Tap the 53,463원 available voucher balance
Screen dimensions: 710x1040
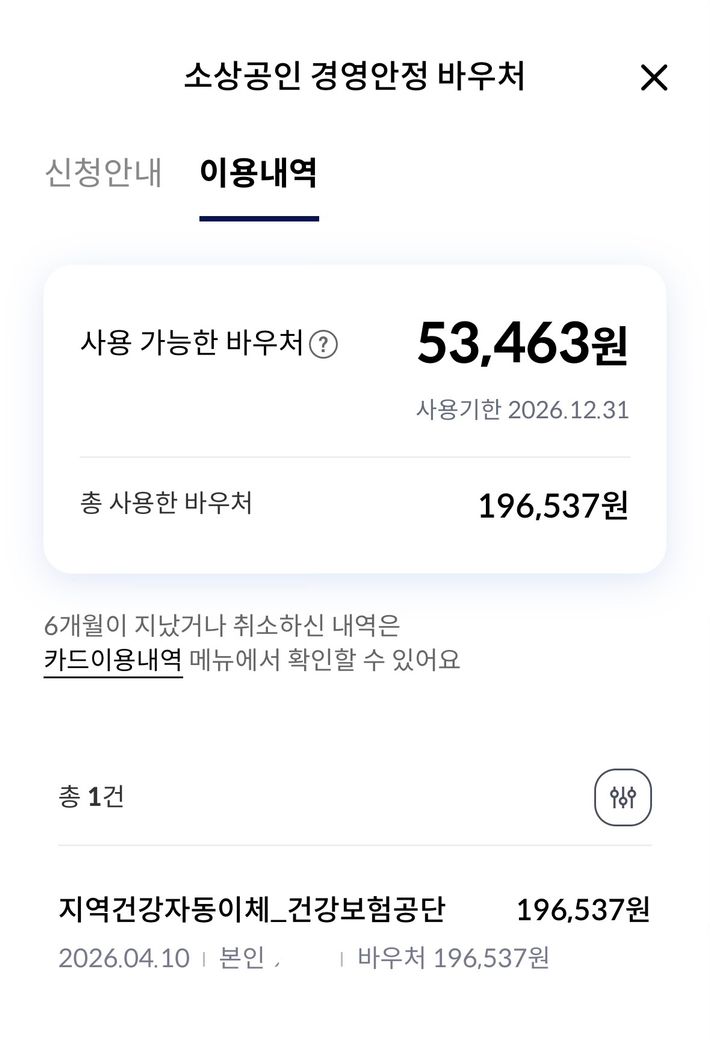[522, 344]
